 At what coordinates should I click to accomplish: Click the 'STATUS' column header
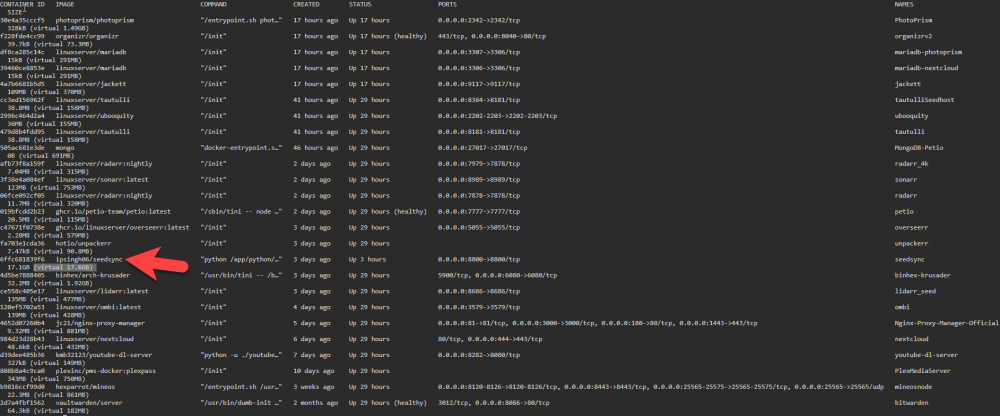pyautogui.click(x=361, y=4)
